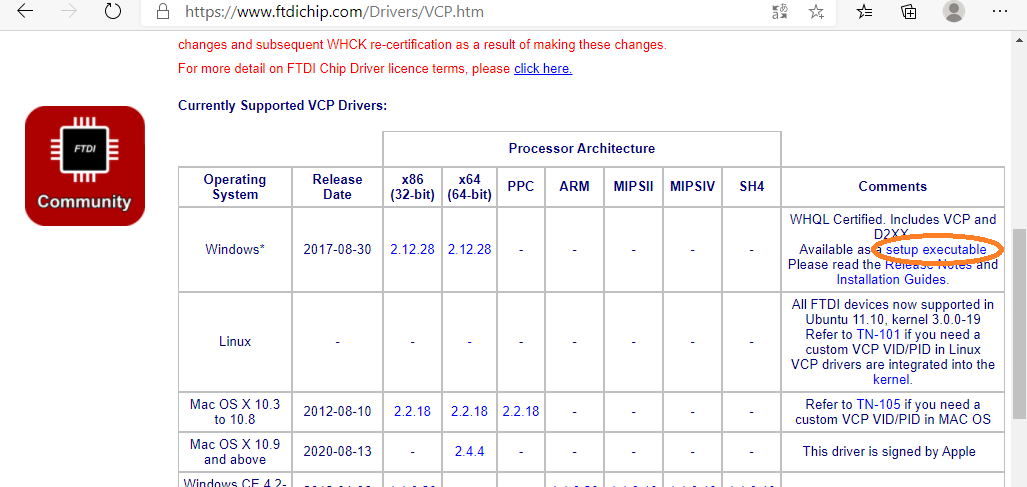Open the Installation Guides link
Screen dimensions: 1027x487
pyautogui.click(x=893, y=280)
